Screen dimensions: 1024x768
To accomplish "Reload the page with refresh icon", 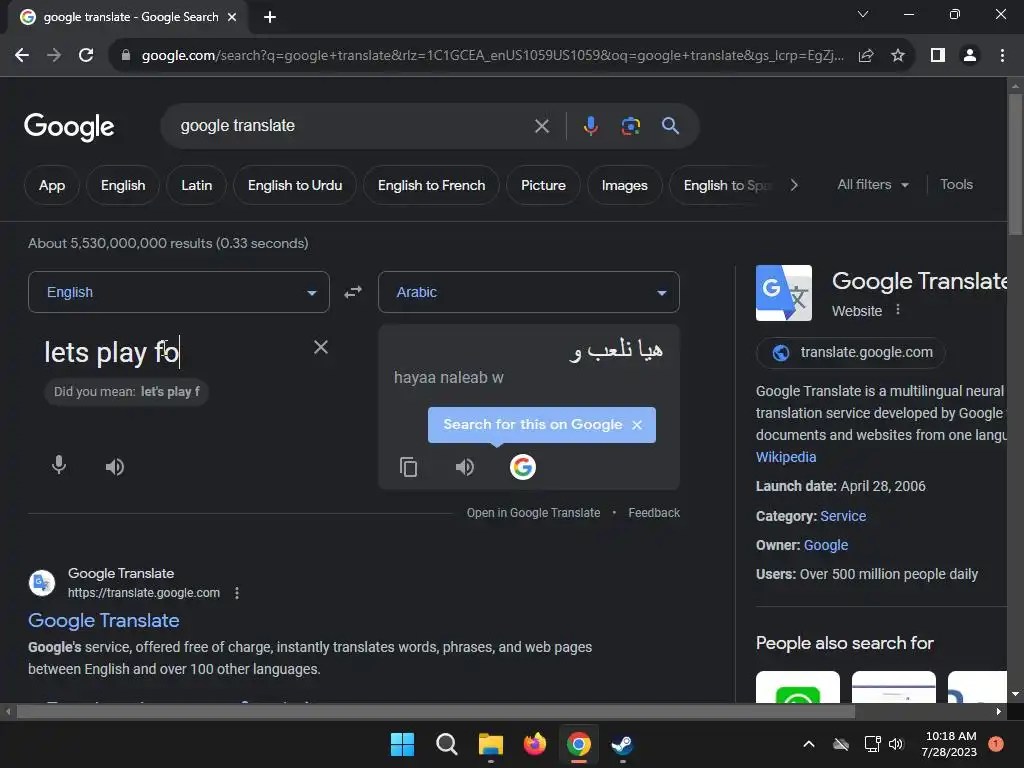I will (x=86, y=56).
